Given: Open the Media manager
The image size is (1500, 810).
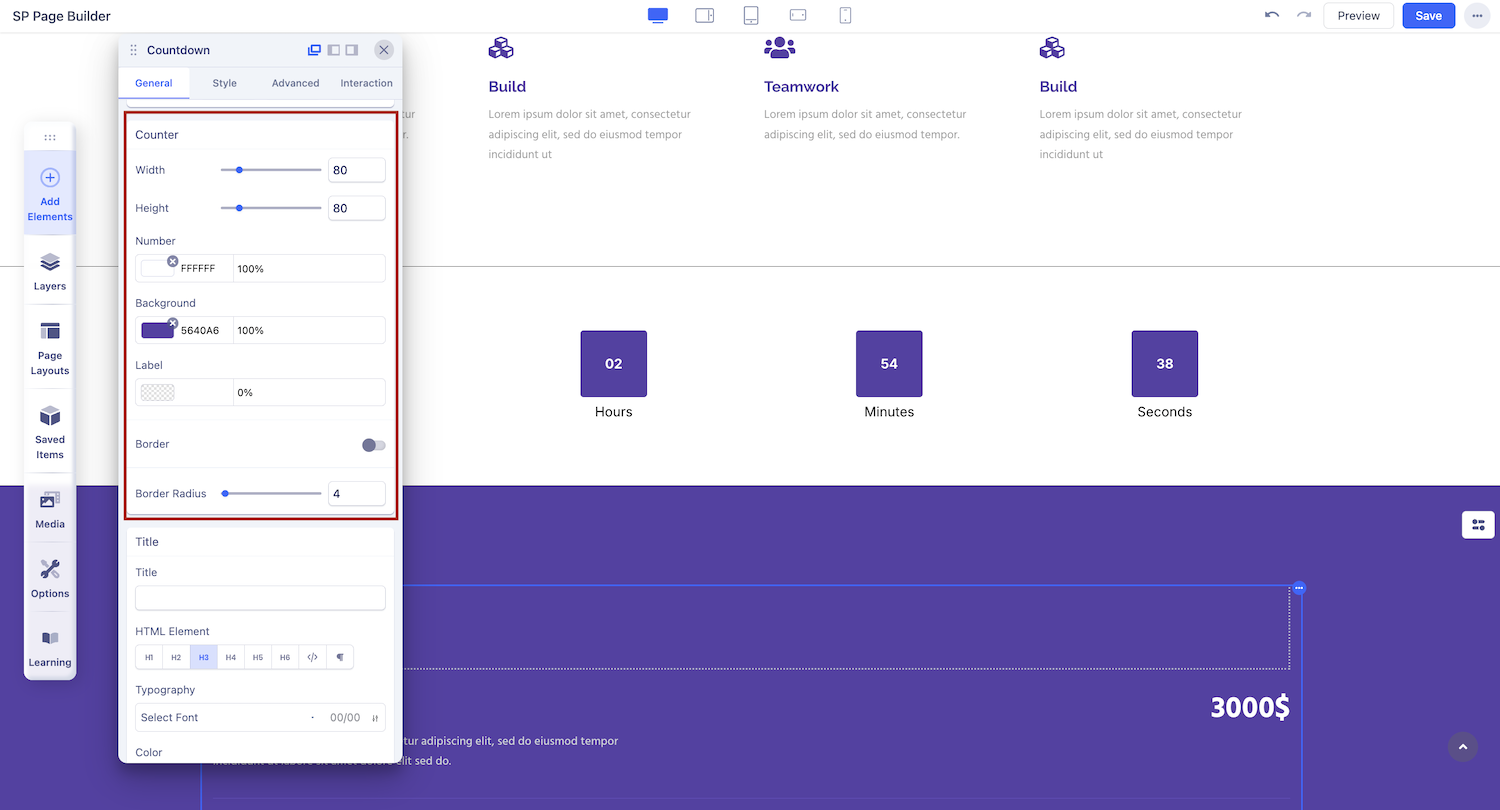Looking at the screenshot, I should (50, 509).
